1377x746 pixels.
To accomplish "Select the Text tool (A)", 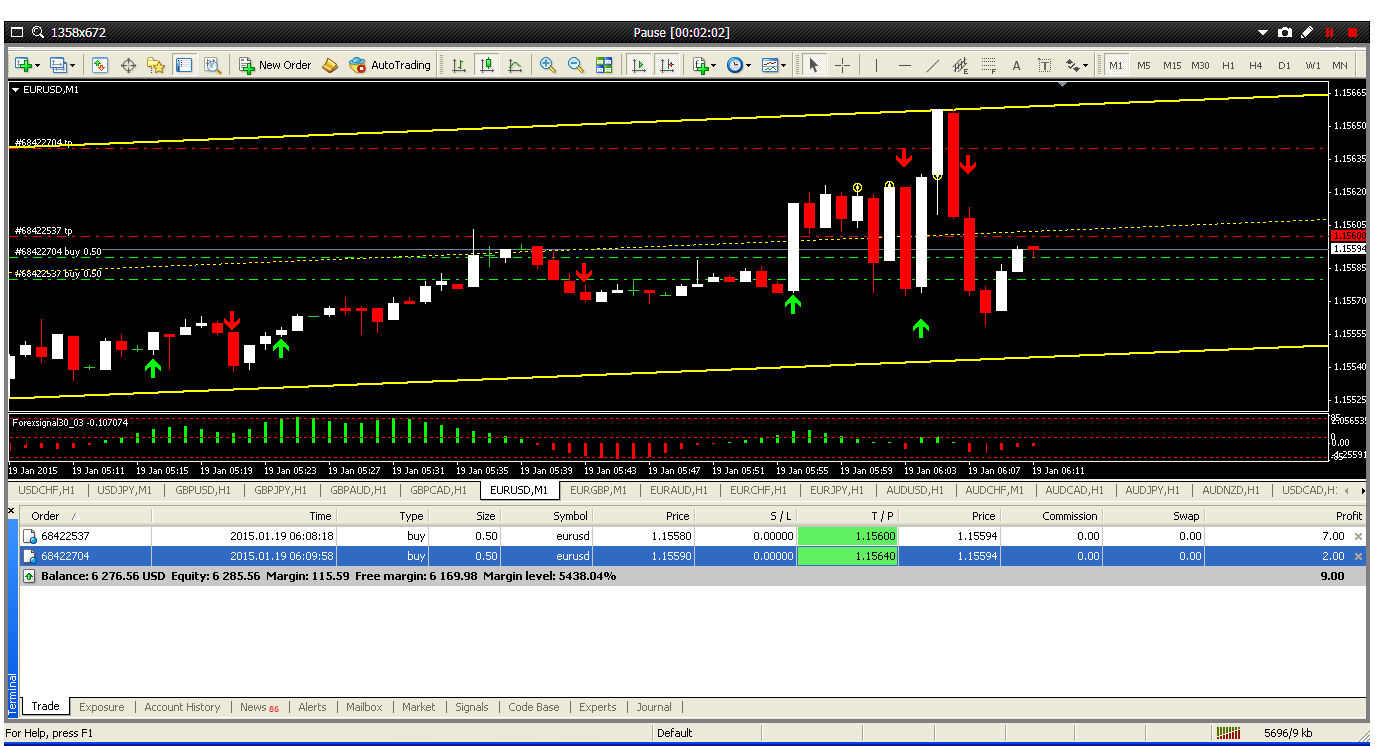I will click(x=1016, y=65).
